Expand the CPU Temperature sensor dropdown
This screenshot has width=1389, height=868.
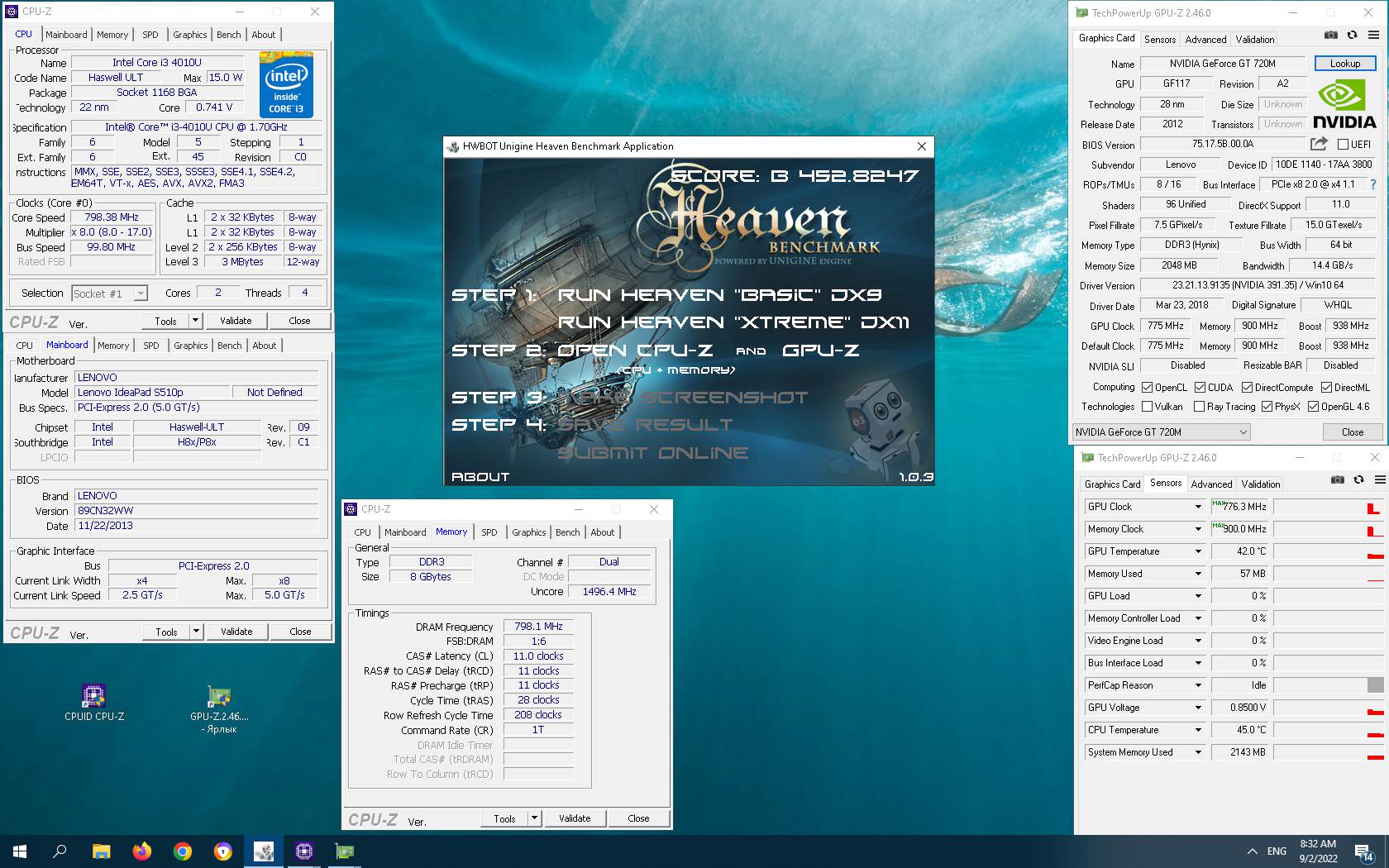(1198, 730)
